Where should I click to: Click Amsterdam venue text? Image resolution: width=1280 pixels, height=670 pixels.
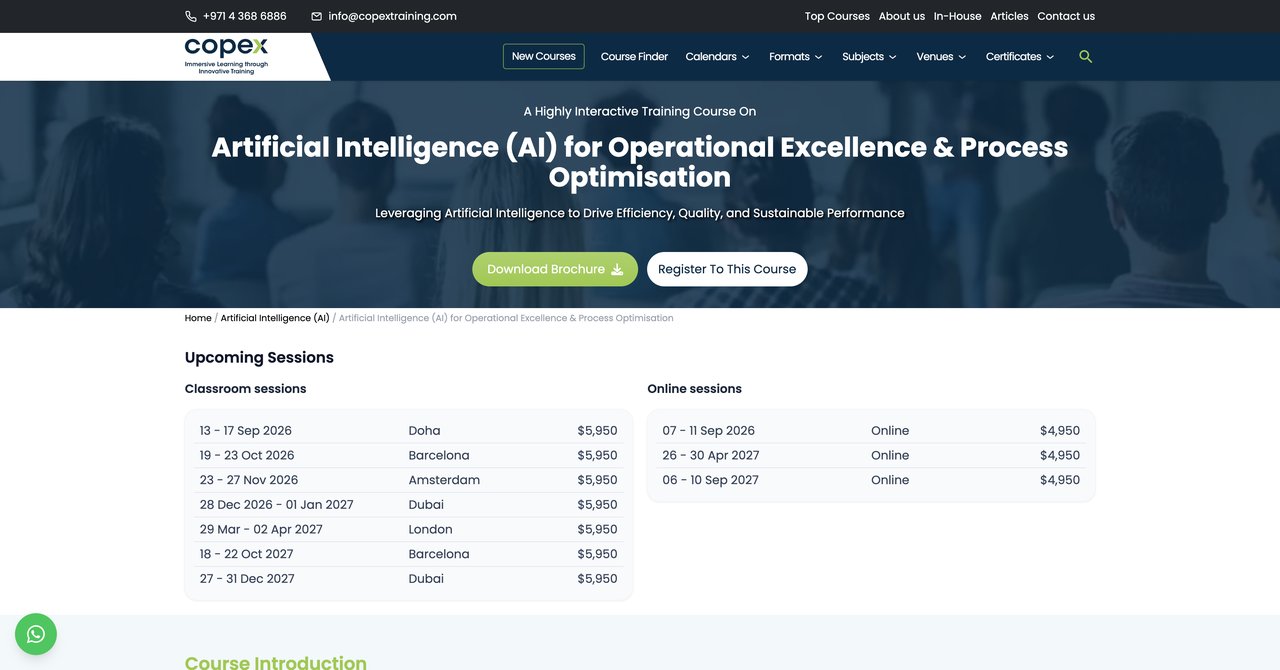tap(444, 480)
